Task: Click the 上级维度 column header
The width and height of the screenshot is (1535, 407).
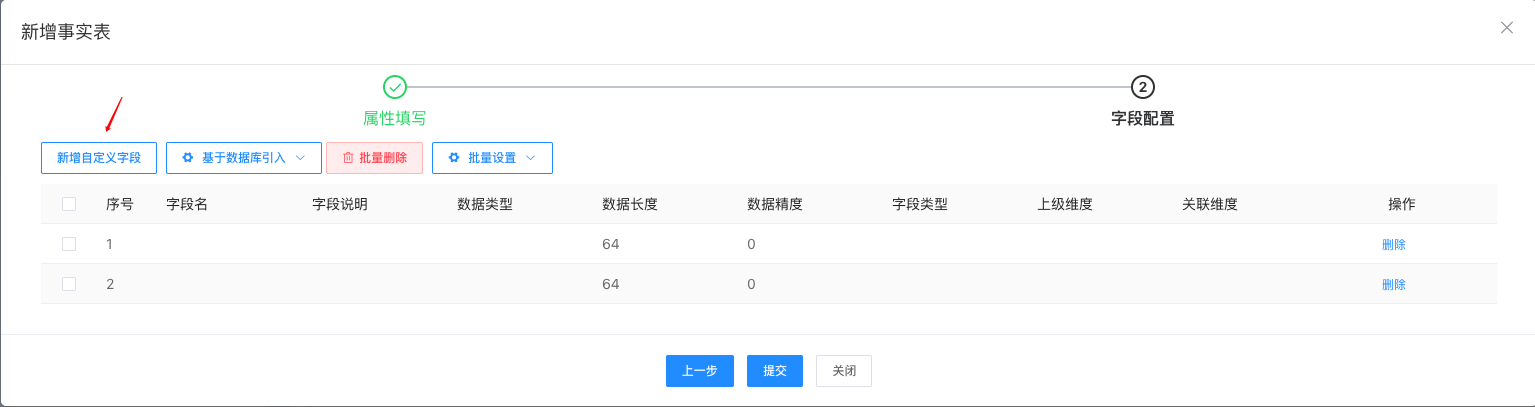Action: coord(1065,204)
